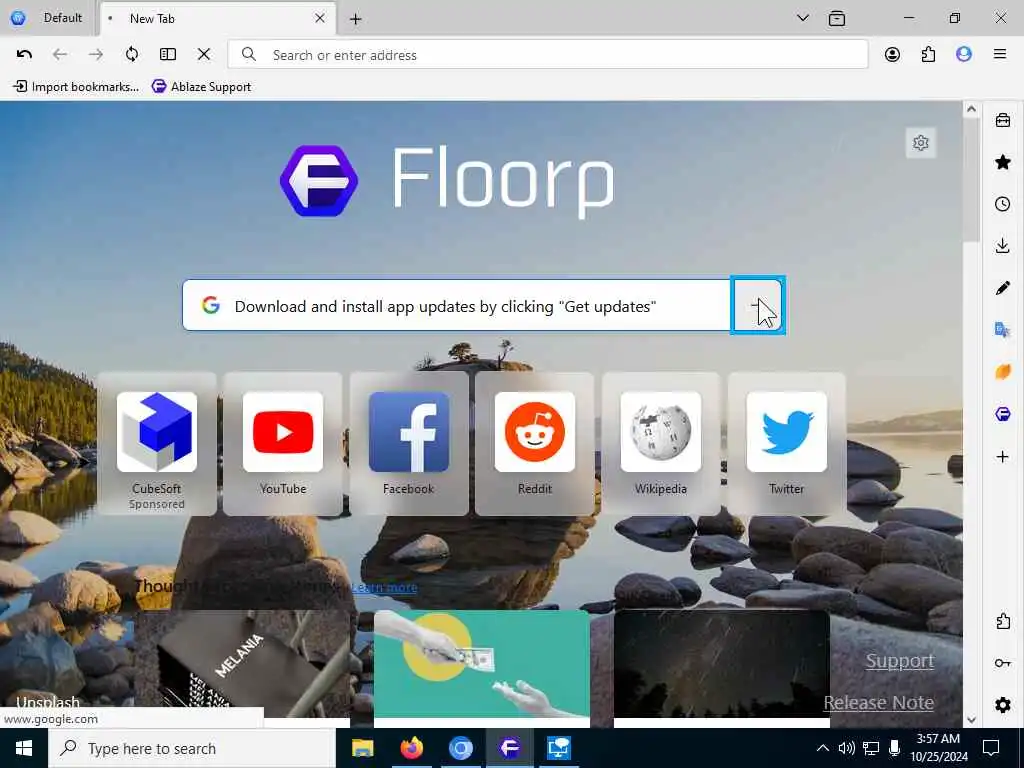Focus taskbar Type here to search box
The height and width of the screenshot is (768, 1024).
[x=191, y=748]
